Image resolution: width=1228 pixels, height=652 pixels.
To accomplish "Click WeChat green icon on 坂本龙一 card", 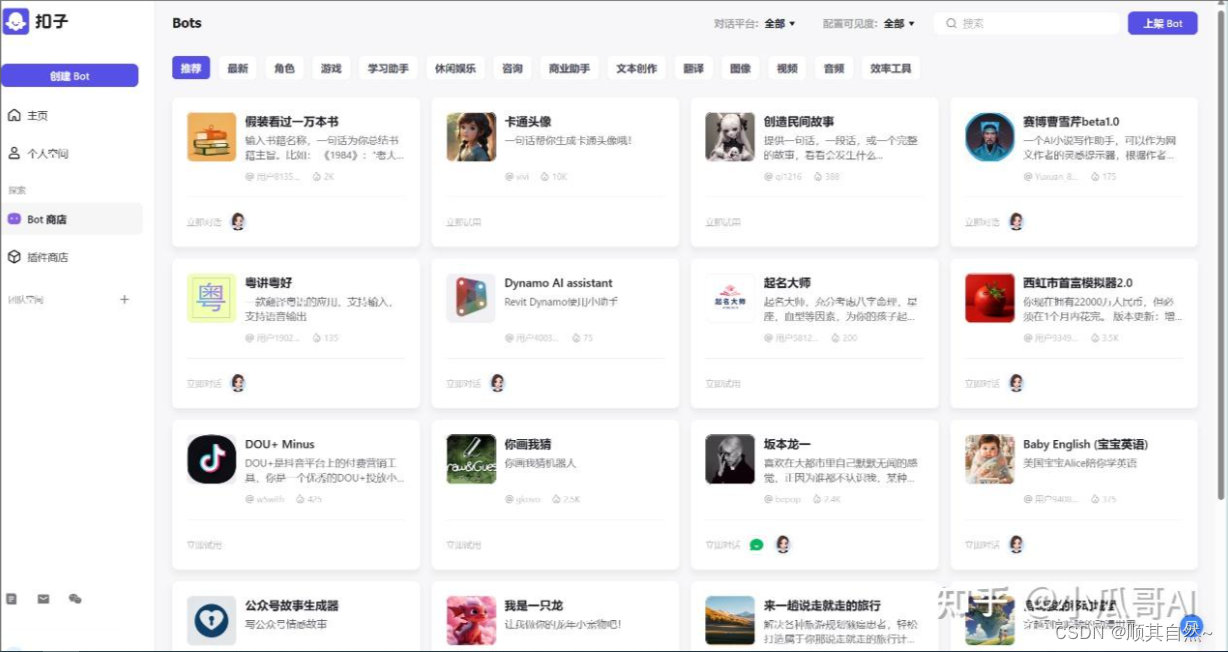I will pyautogui.click(x=757, y=545).
